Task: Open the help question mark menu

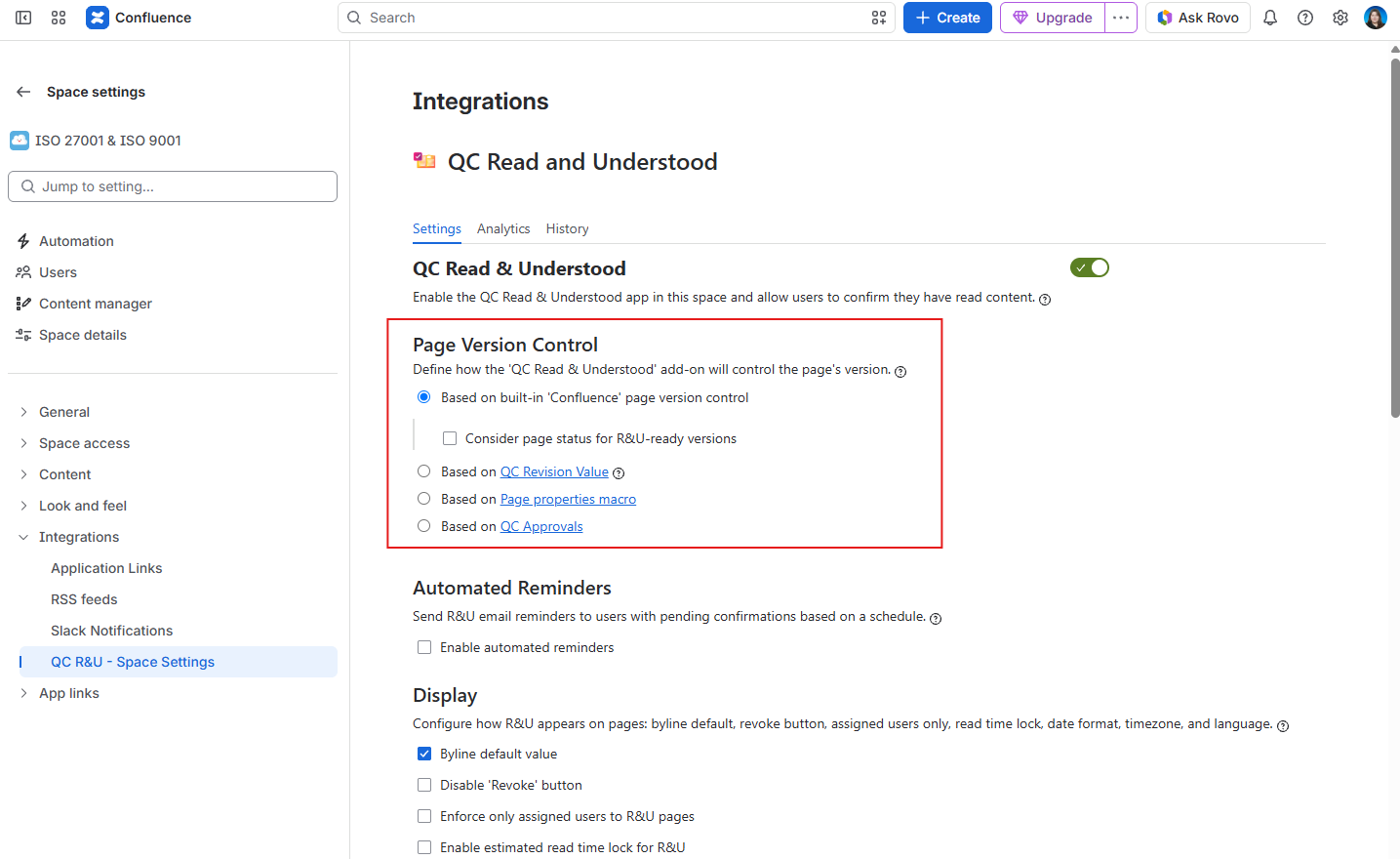Action: click(1305, 18)
